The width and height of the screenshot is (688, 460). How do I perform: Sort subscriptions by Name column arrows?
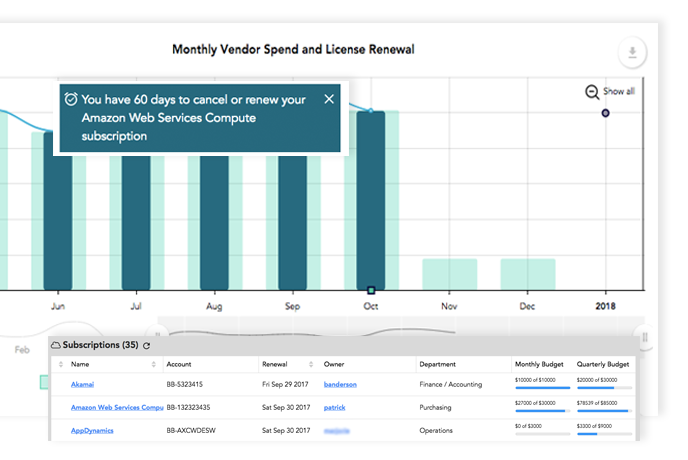click(x=154, y=364)
